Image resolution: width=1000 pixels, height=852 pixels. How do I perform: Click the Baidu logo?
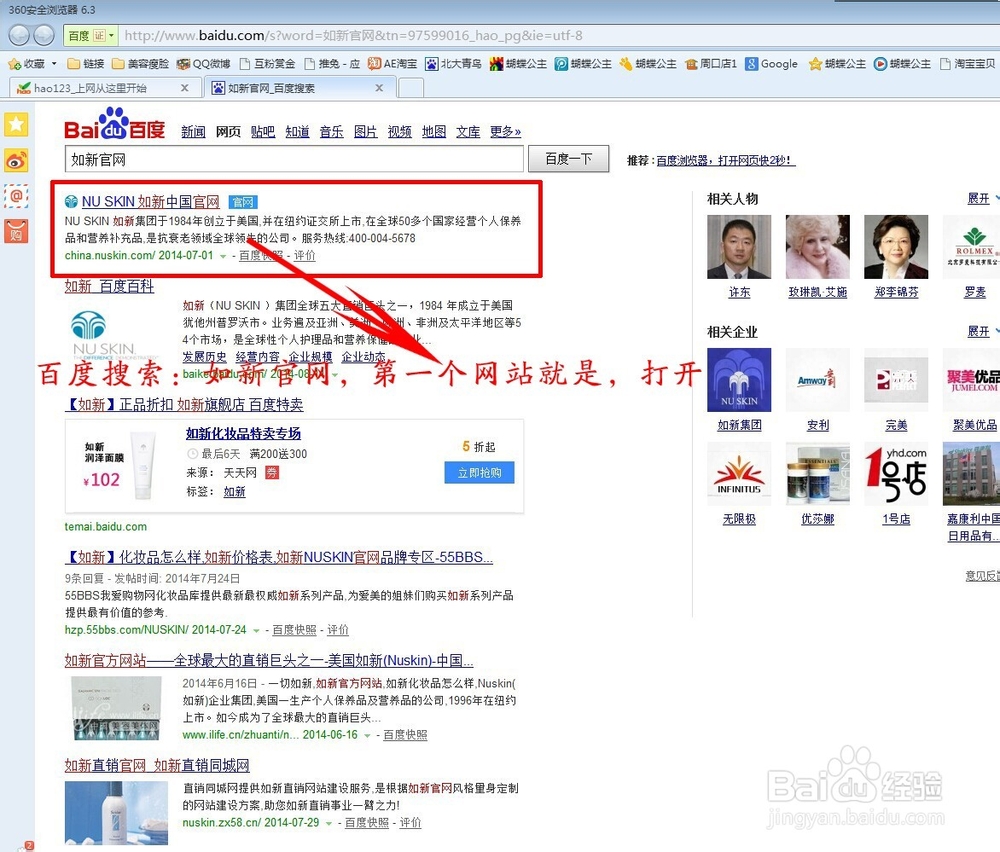click(x=114, y=124)
